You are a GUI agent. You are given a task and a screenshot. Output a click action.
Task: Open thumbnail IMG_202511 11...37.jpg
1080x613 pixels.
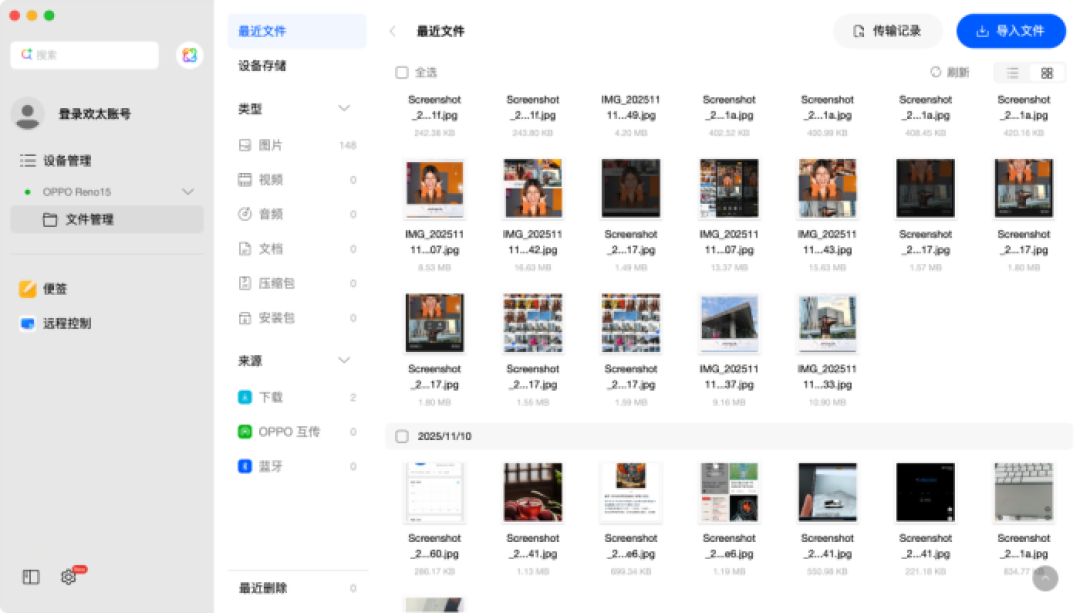tap(729, 323)
